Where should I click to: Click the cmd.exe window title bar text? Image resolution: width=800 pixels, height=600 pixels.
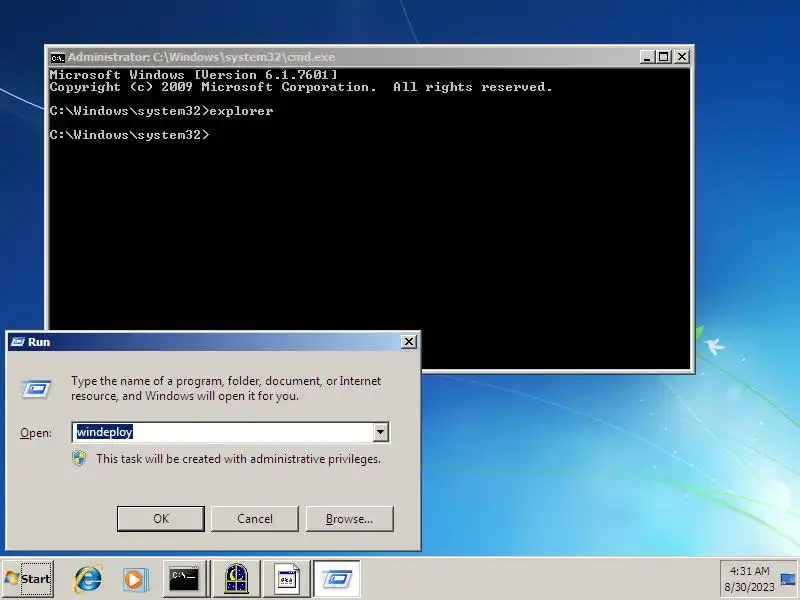pyautogui.click(x=201, y=57)
